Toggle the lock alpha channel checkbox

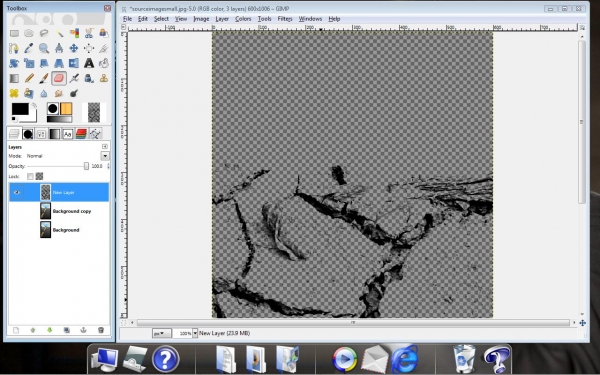(39, 176)
